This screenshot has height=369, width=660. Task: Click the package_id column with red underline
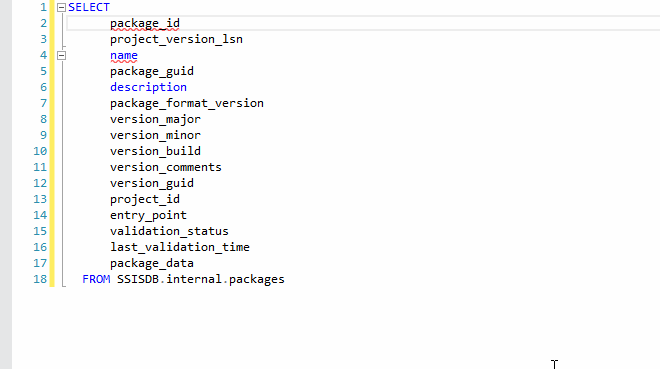tap(145, 24)
